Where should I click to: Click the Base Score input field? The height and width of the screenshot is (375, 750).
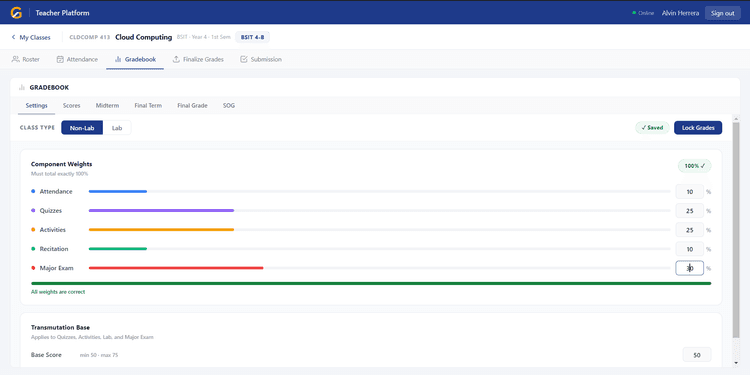[x=697, y=355]
